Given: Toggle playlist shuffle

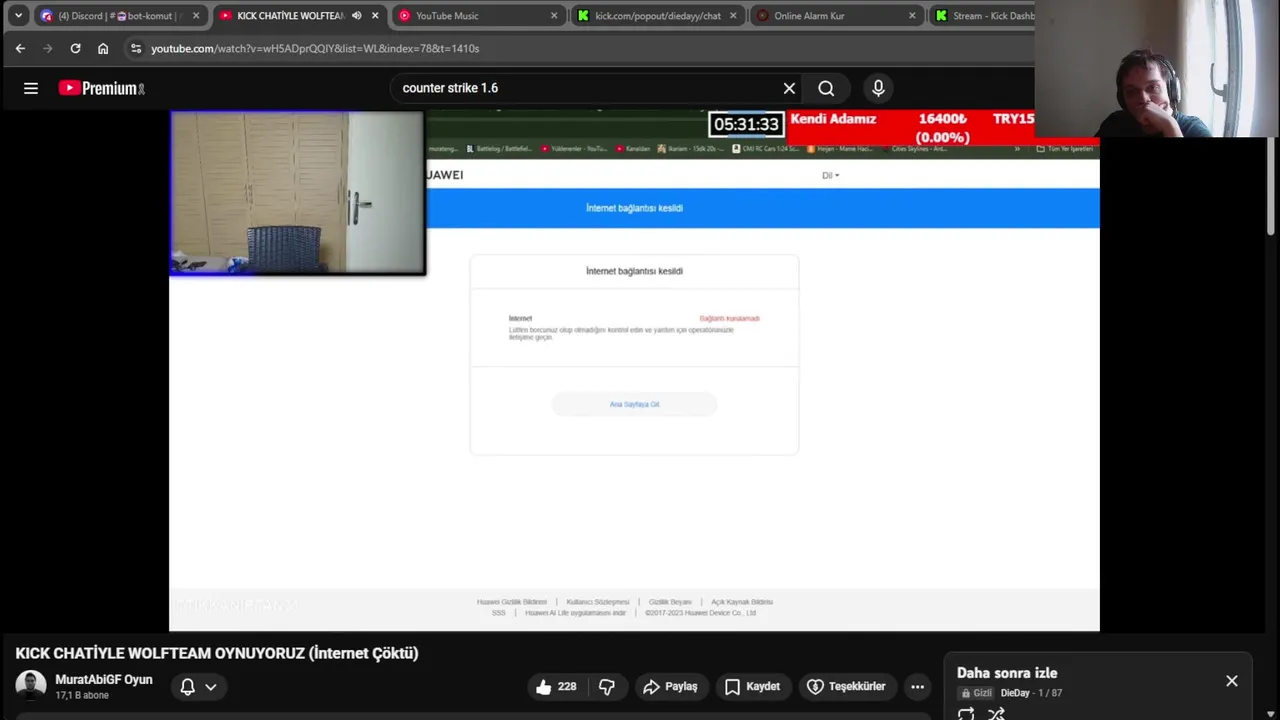Looking at the screenshot, I should [x=996, y=713].
